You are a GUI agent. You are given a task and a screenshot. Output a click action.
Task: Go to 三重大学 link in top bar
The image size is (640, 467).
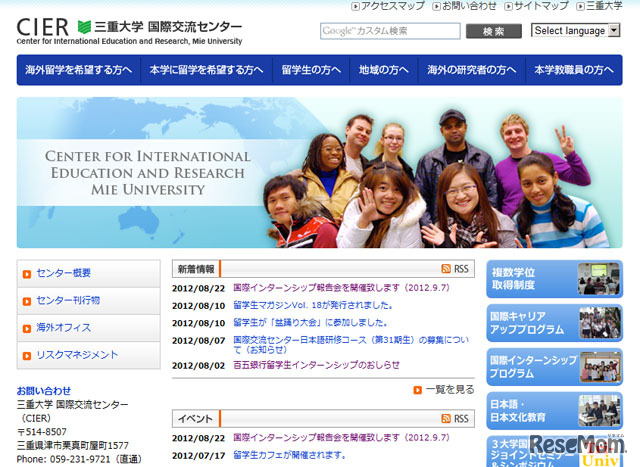[x=604, y=6]
